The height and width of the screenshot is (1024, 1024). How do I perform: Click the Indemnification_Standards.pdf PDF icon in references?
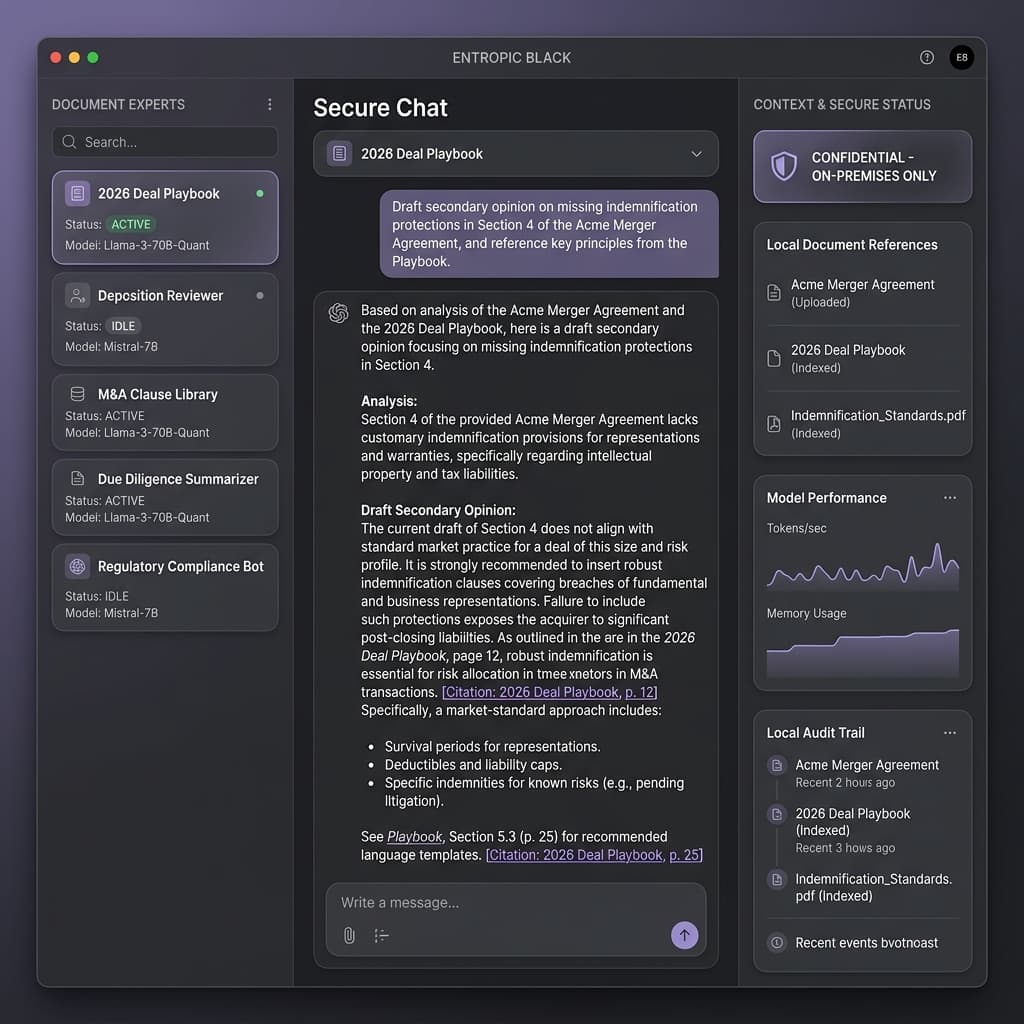tap(774, 423)
